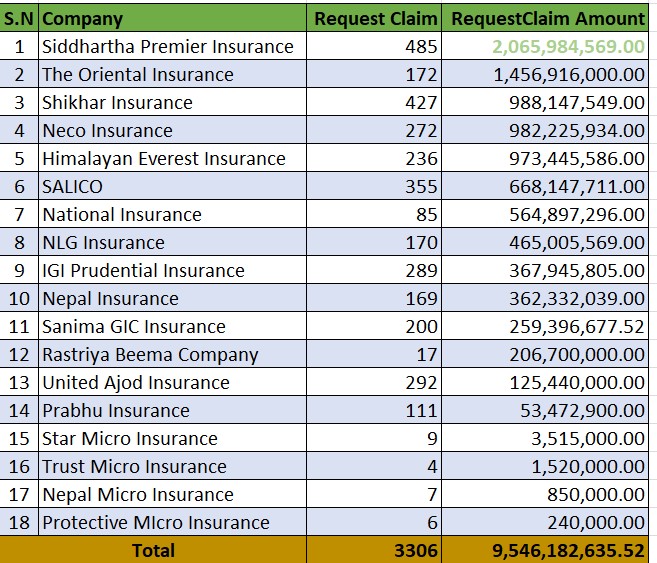Select The Oriental Insurance cell
657x563 pixels.
pyautogui.click(x=138, y=74)
